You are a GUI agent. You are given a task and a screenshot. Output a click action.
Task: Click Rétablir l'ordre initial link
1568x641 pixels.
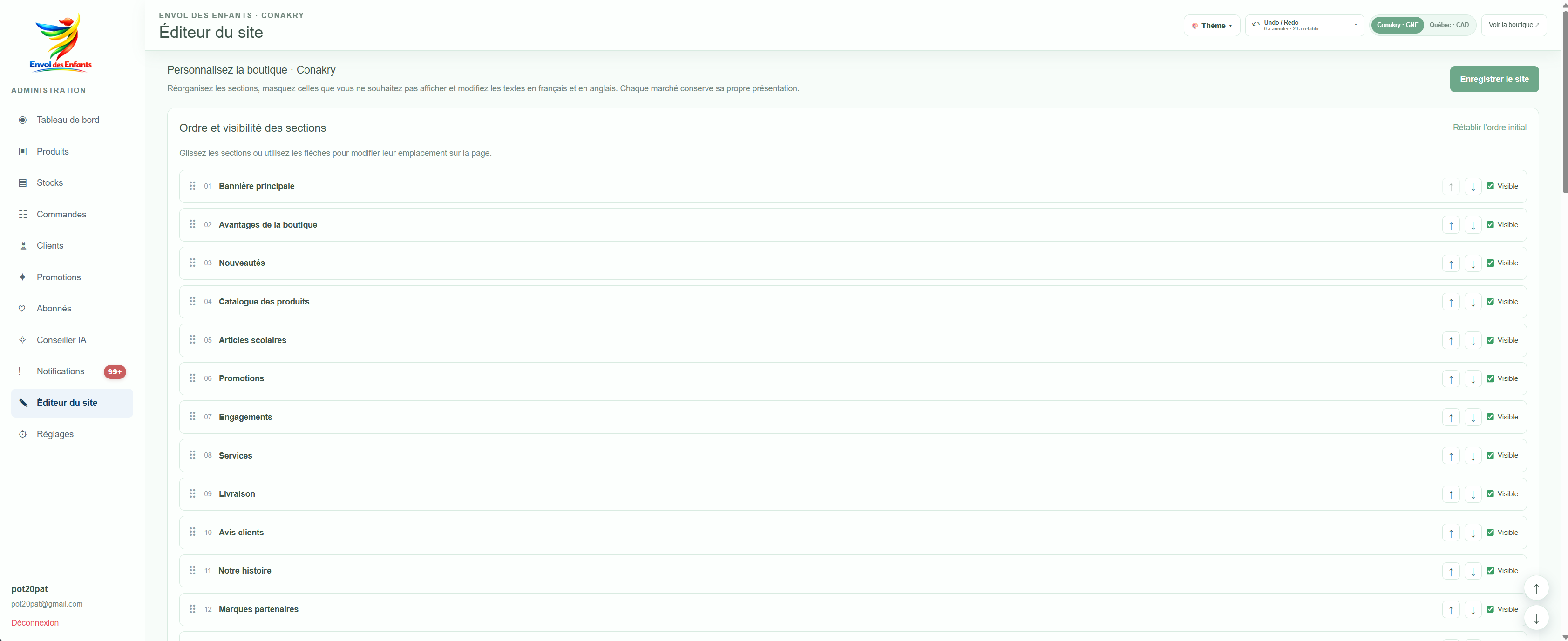(x=1489, y=128)
